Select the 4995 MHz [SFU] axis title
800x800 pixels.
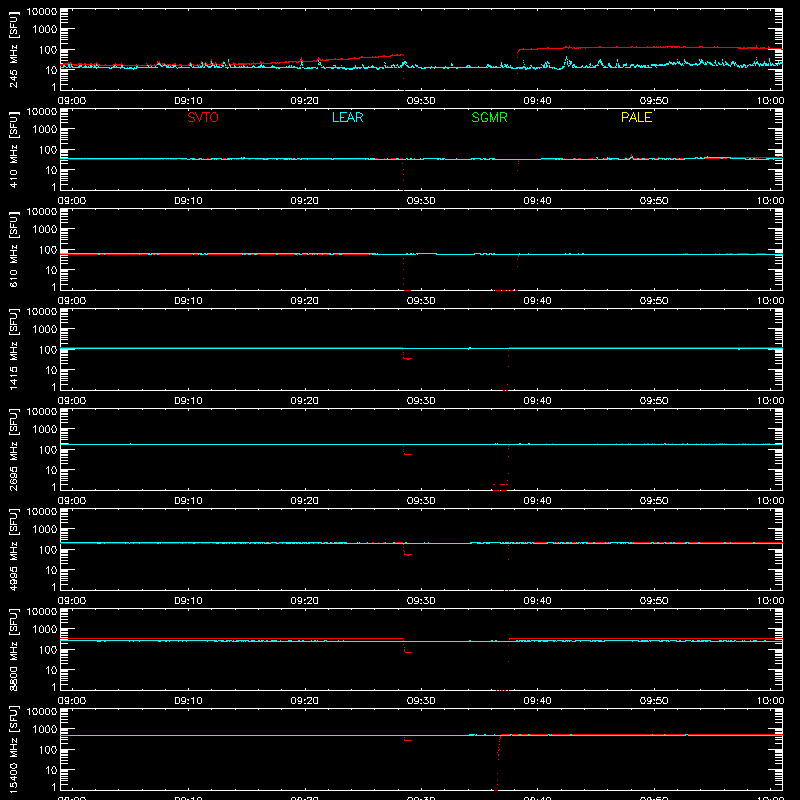(x=14, y=550)
